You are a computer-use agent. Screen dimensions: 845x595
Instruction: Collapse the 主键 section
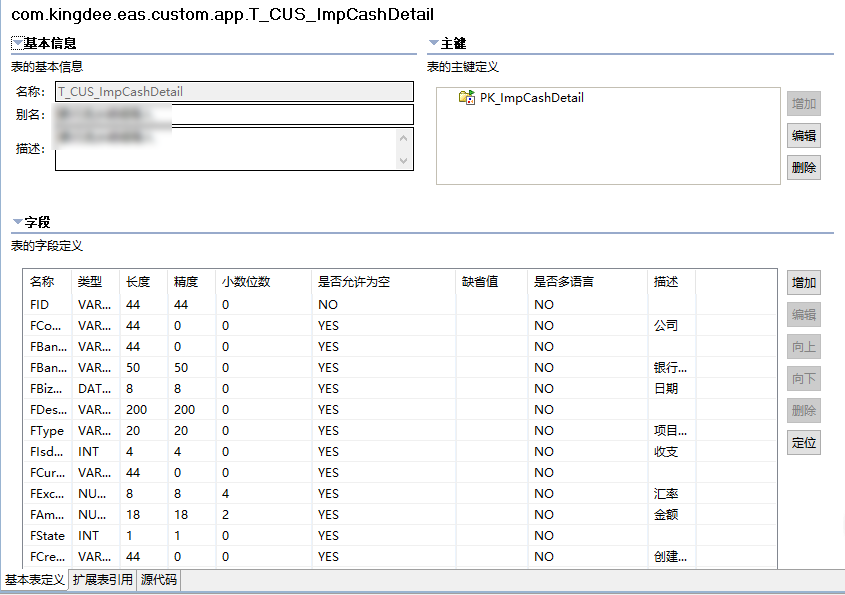coord(433,43)
